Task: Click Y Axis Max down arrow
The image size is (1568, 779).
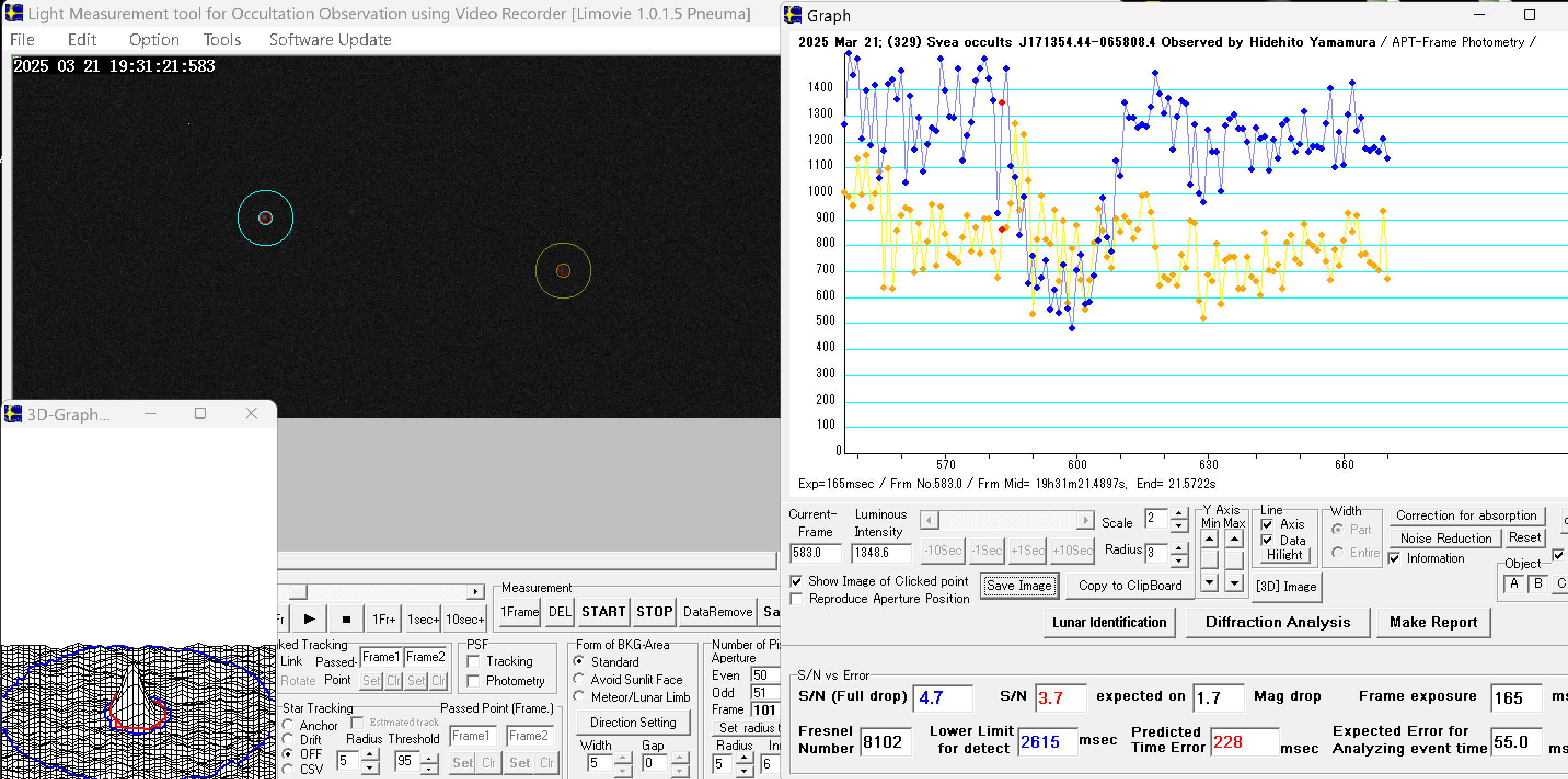Action: 1234,583
